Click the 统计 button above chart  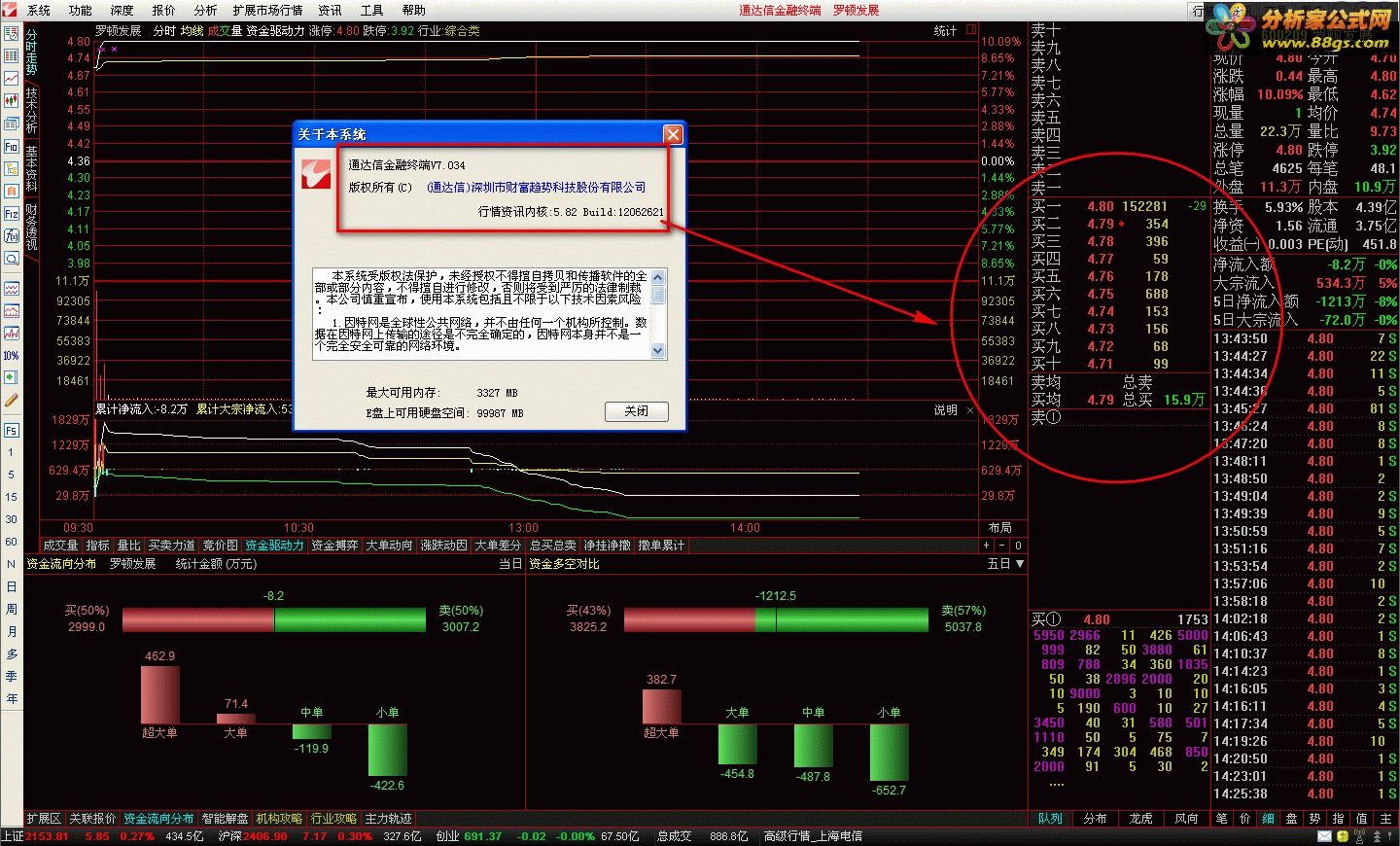coord(945,31)
